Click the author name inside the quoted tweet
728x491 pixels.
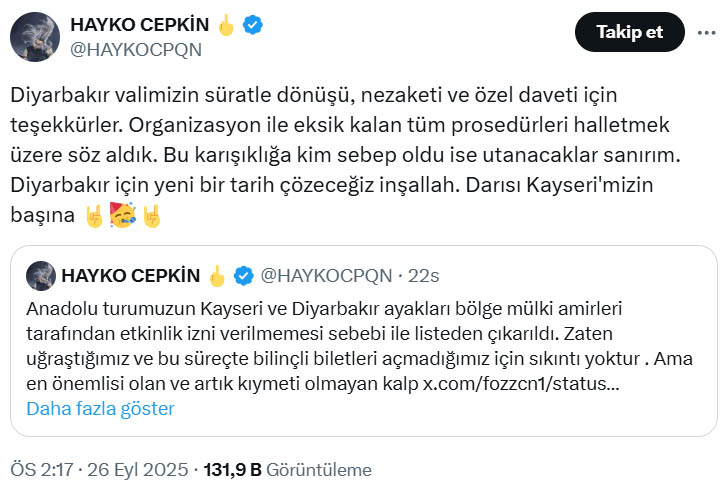click(130, 275)
